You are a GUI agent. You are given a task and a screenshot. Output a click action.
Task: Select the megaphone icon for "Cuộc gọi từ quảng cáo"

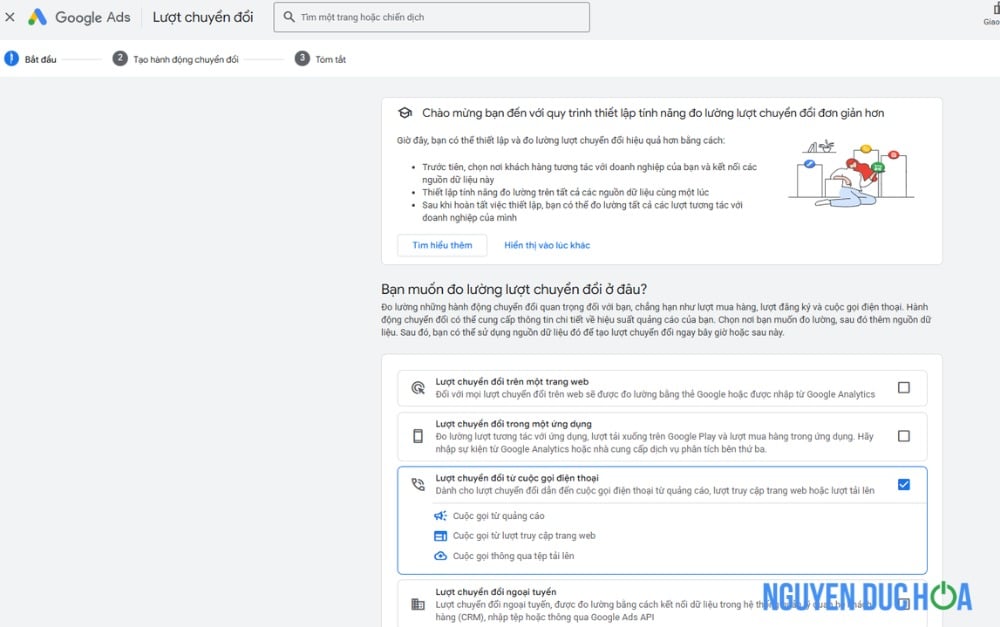[x=442, y=516]
